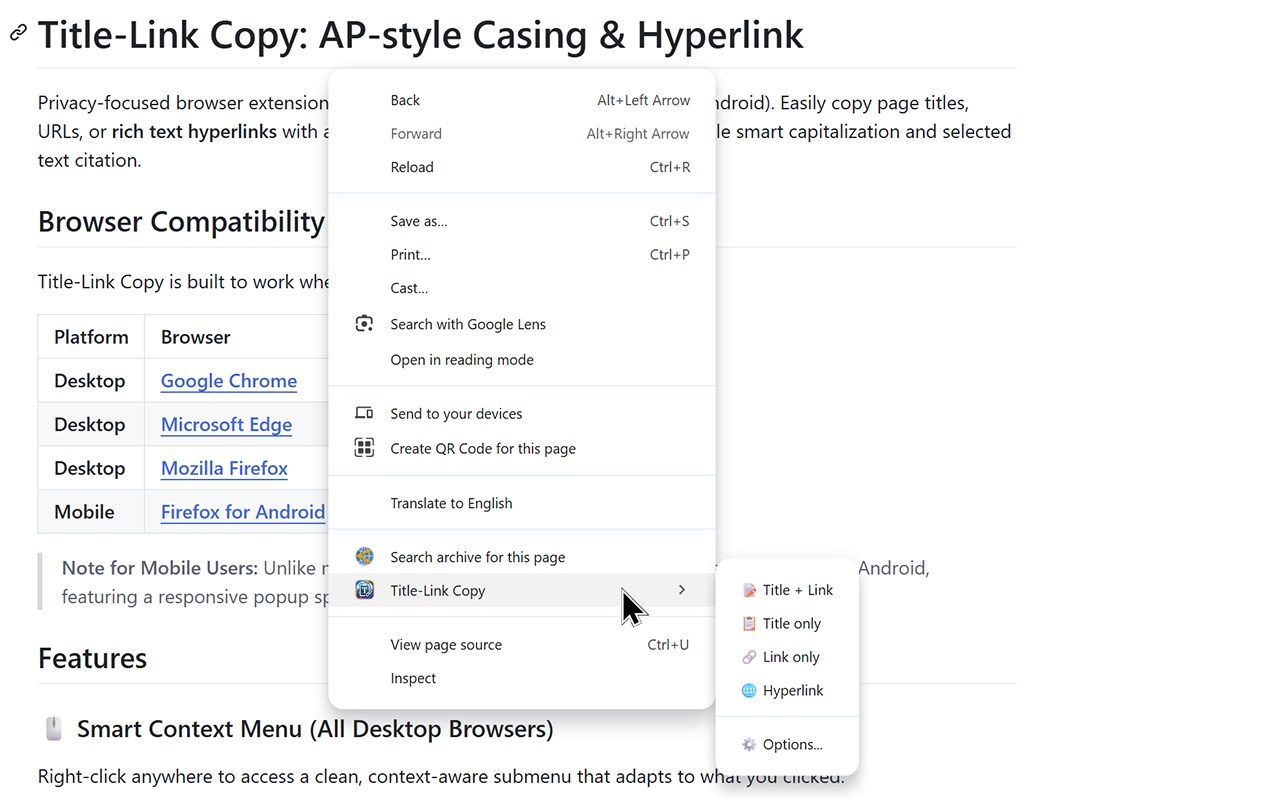Click the bold 'rich text hyperlinks' text
This screenshot has width=1280, height=800.
click(194, 131)
